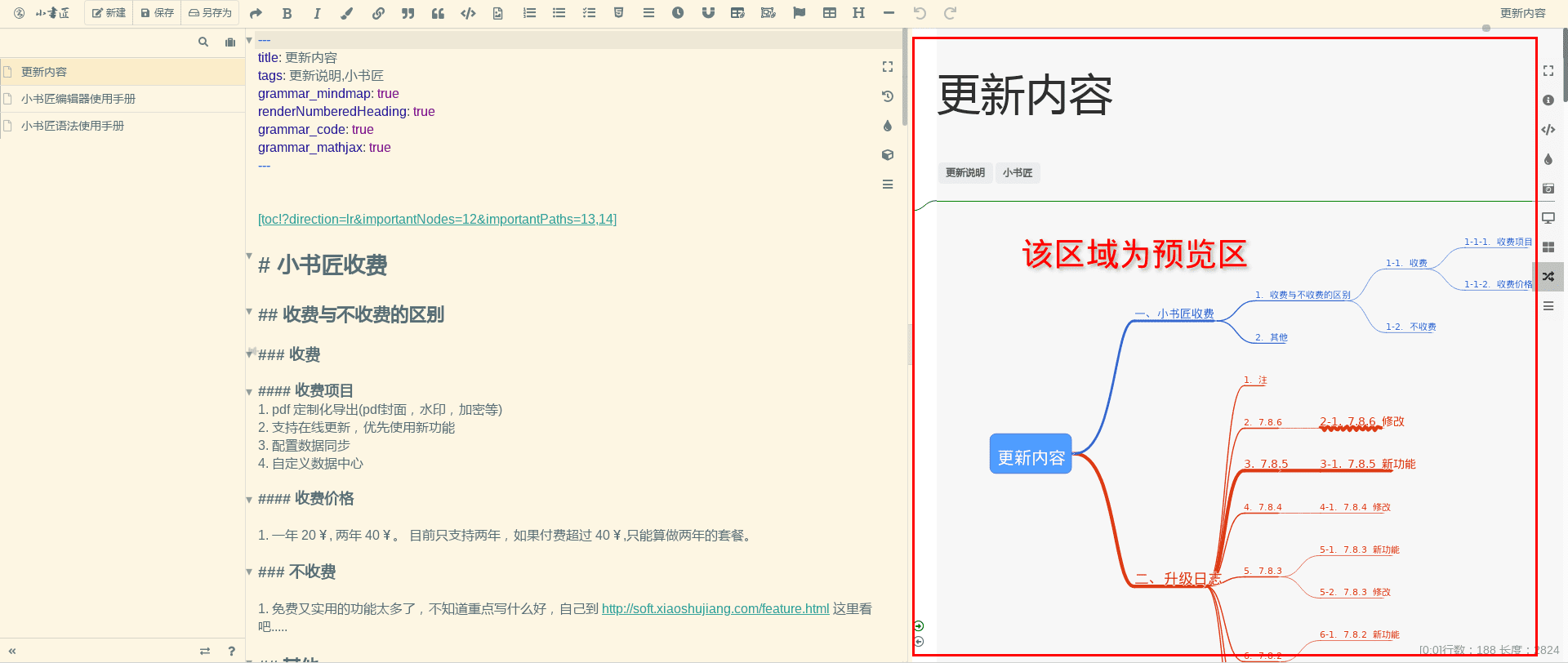Open 小书匠编辑器使用手册 document

122,99
